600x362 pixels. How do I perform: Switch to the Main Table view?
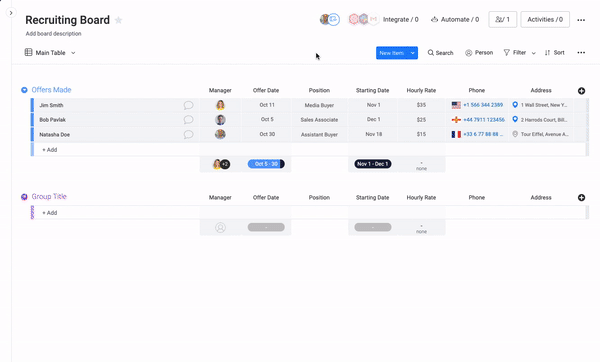[x=45, y=52]
